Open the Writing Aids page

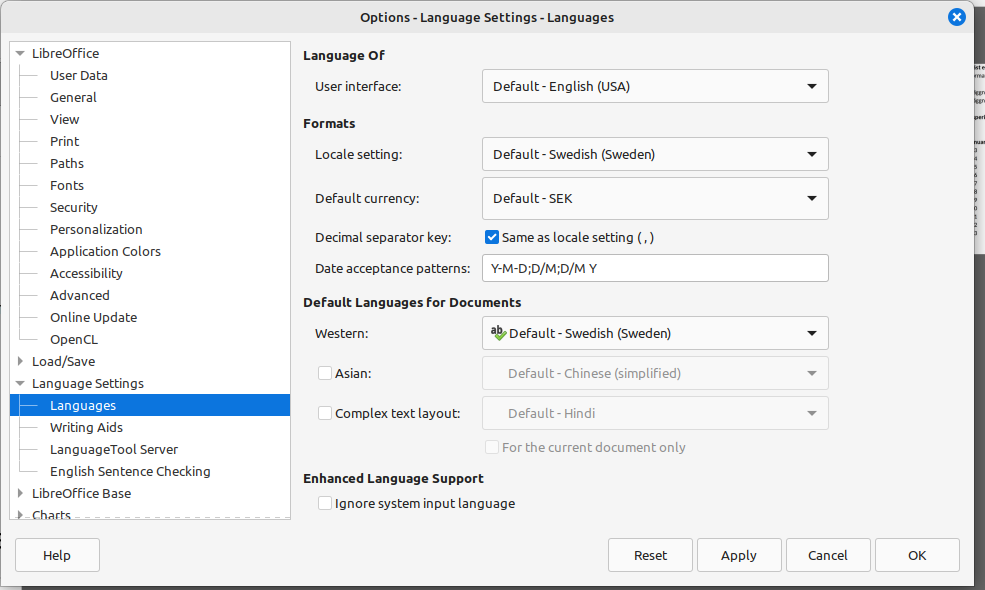87,427
